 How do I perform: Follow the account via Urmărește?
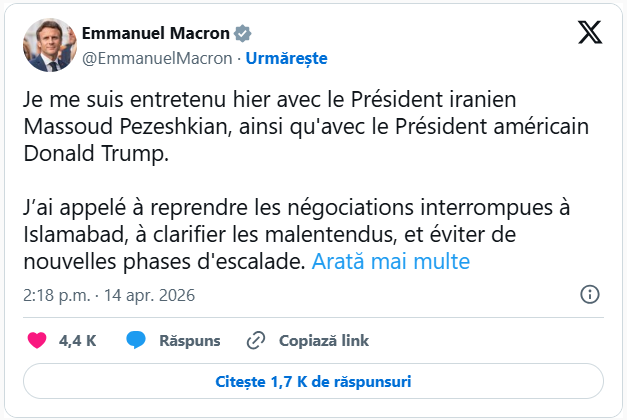pos(287,58)
